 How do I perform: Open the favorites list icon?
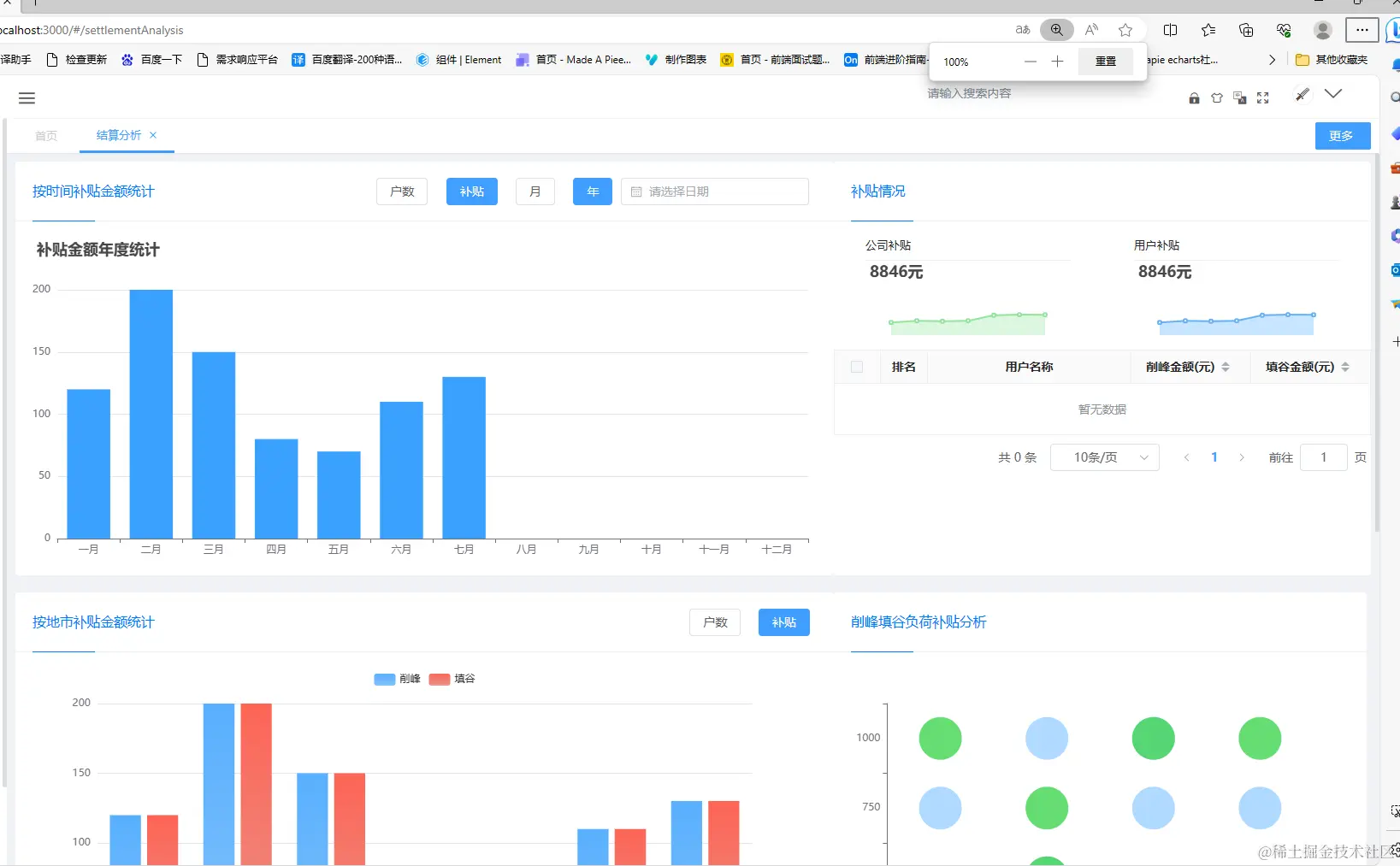tap(1208, 30)
